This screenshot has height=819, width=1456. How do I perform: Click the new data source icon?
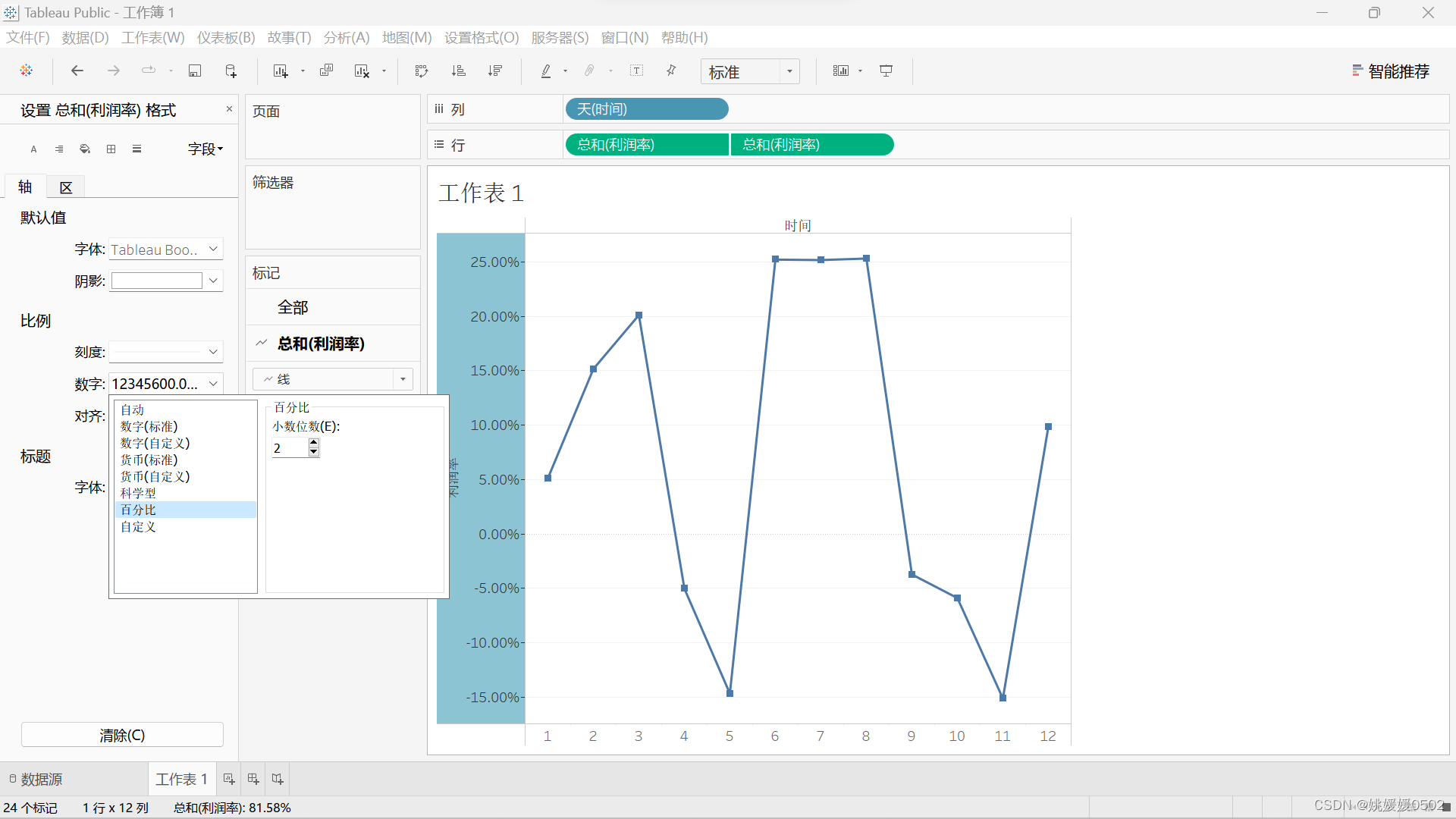(x=231, y=71)
